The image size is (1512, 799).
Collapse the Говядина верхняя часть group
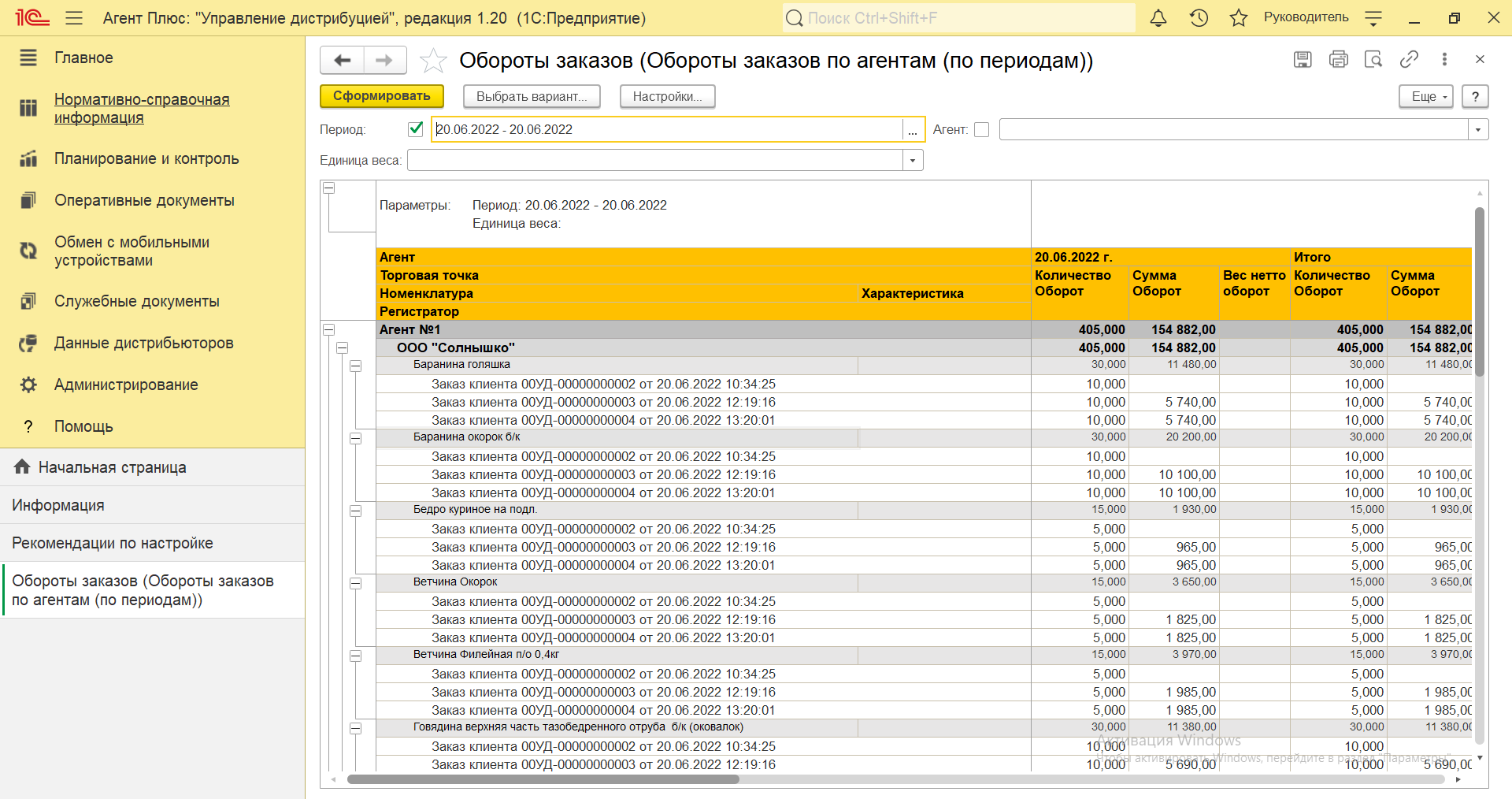pyautogui.click(x=355, y=728)
